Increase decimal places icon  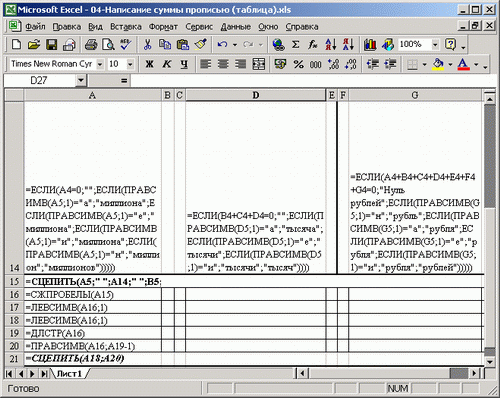(333, 64)
